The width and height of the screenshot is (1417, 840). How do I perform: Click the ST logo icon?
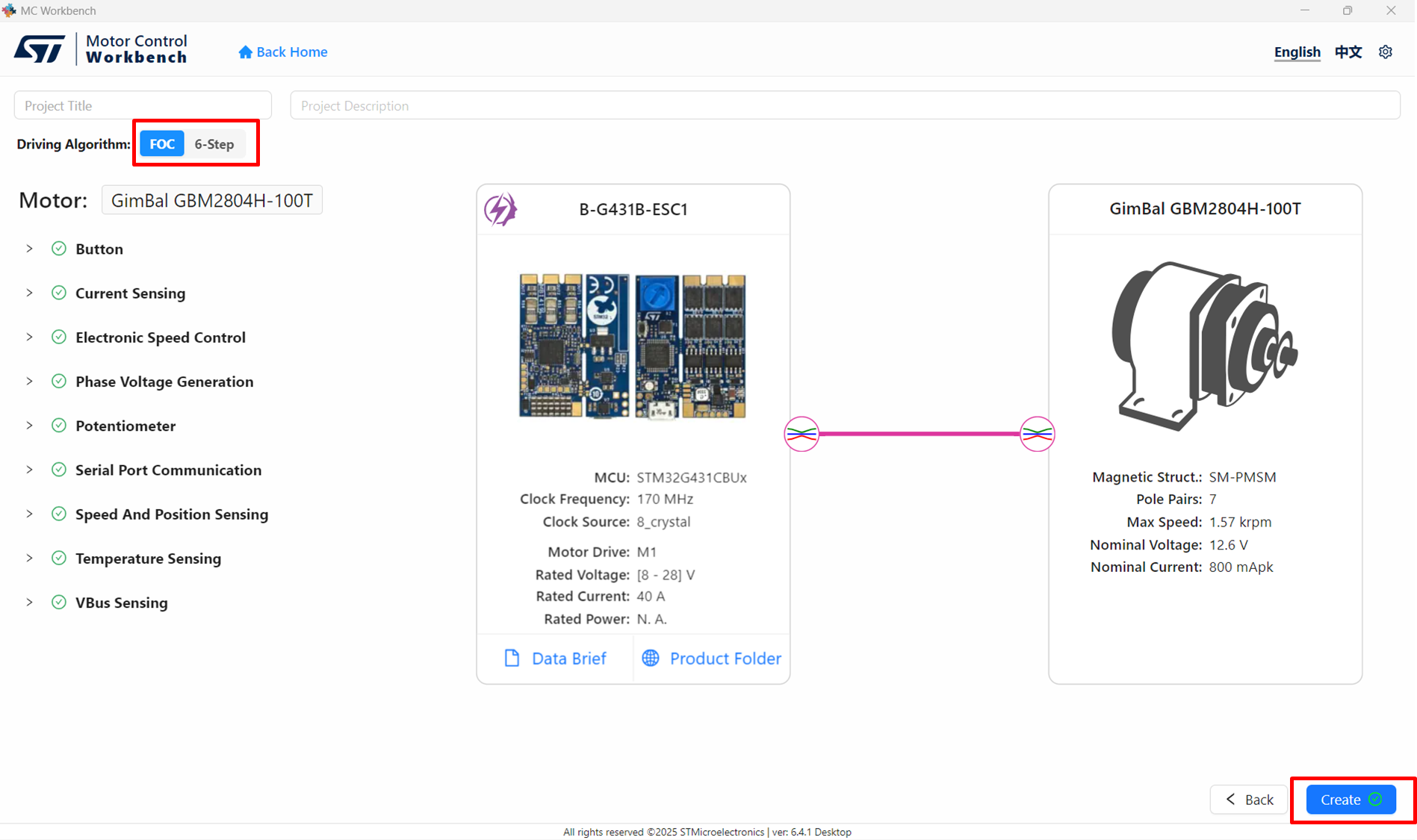pos(40,49)
